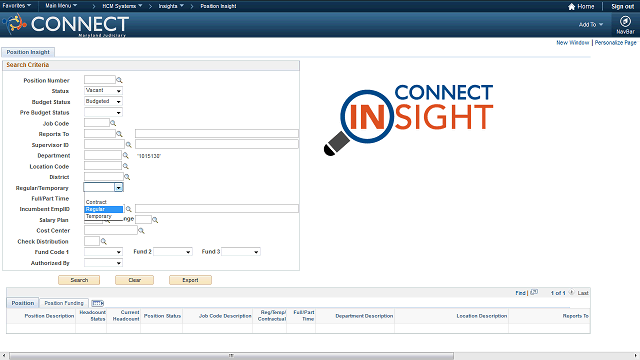Open Budget Status dropdown showing Budgeted
The image size is (640, 360).
[103, 101]
